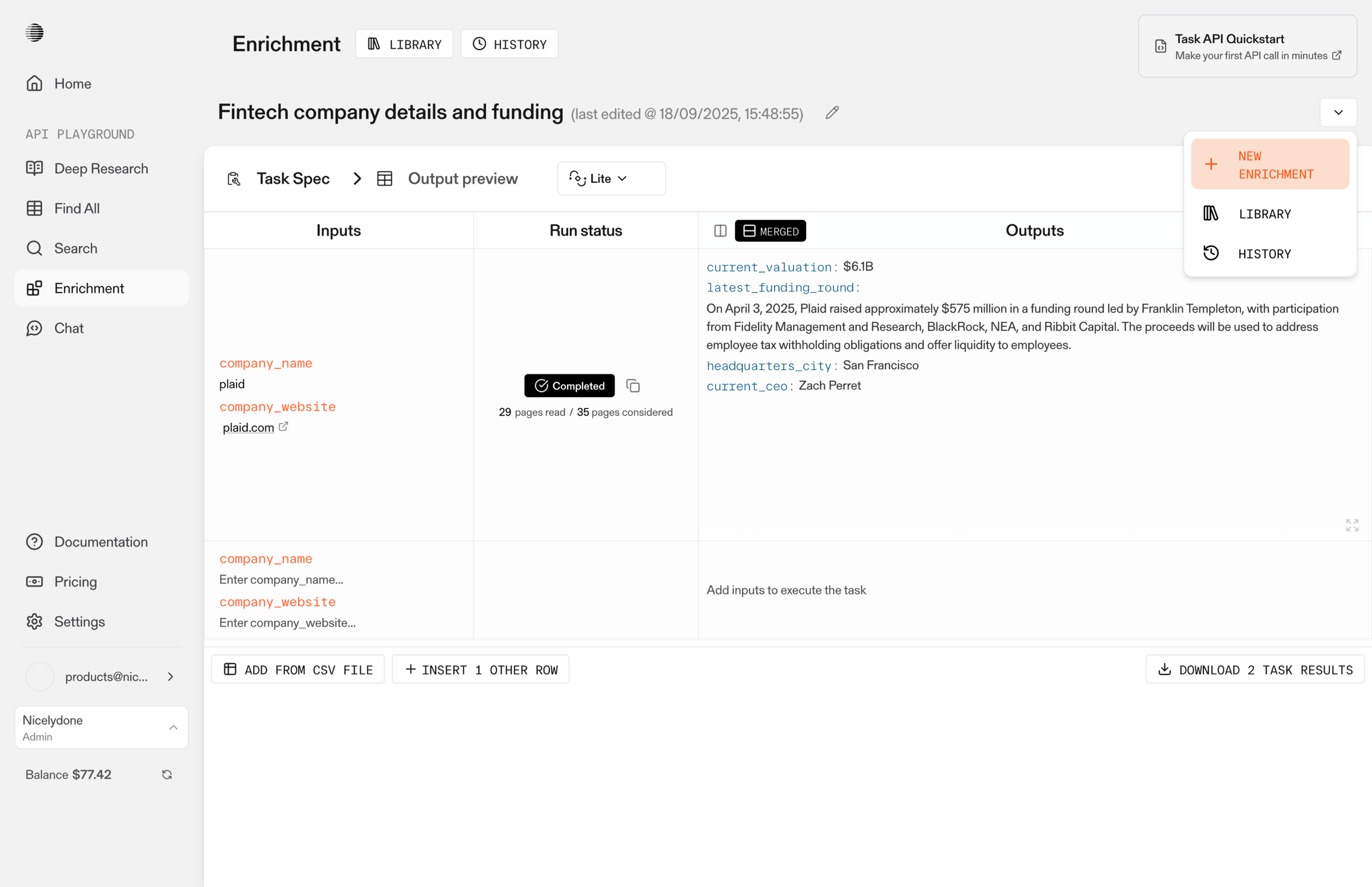Click the logo icon at top of sidebar
The image size is (1372, 887).
coord(34,32)
